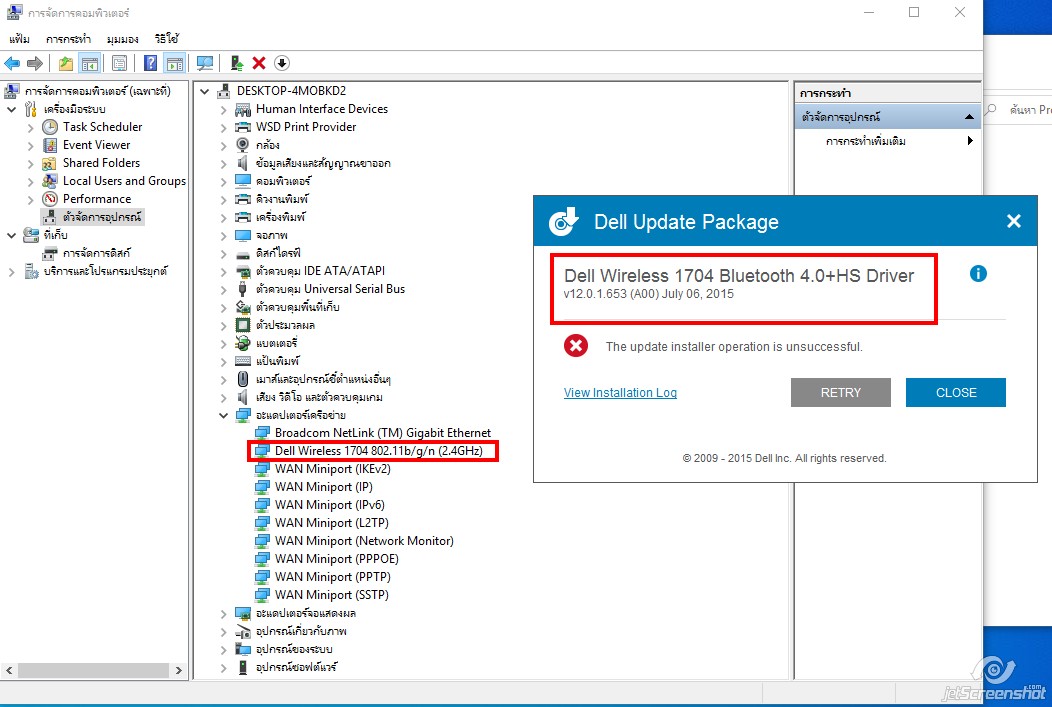This screenshot has width=1052, height=707.
Task: Open the มุมมอง menu
Action: [122, 39]
